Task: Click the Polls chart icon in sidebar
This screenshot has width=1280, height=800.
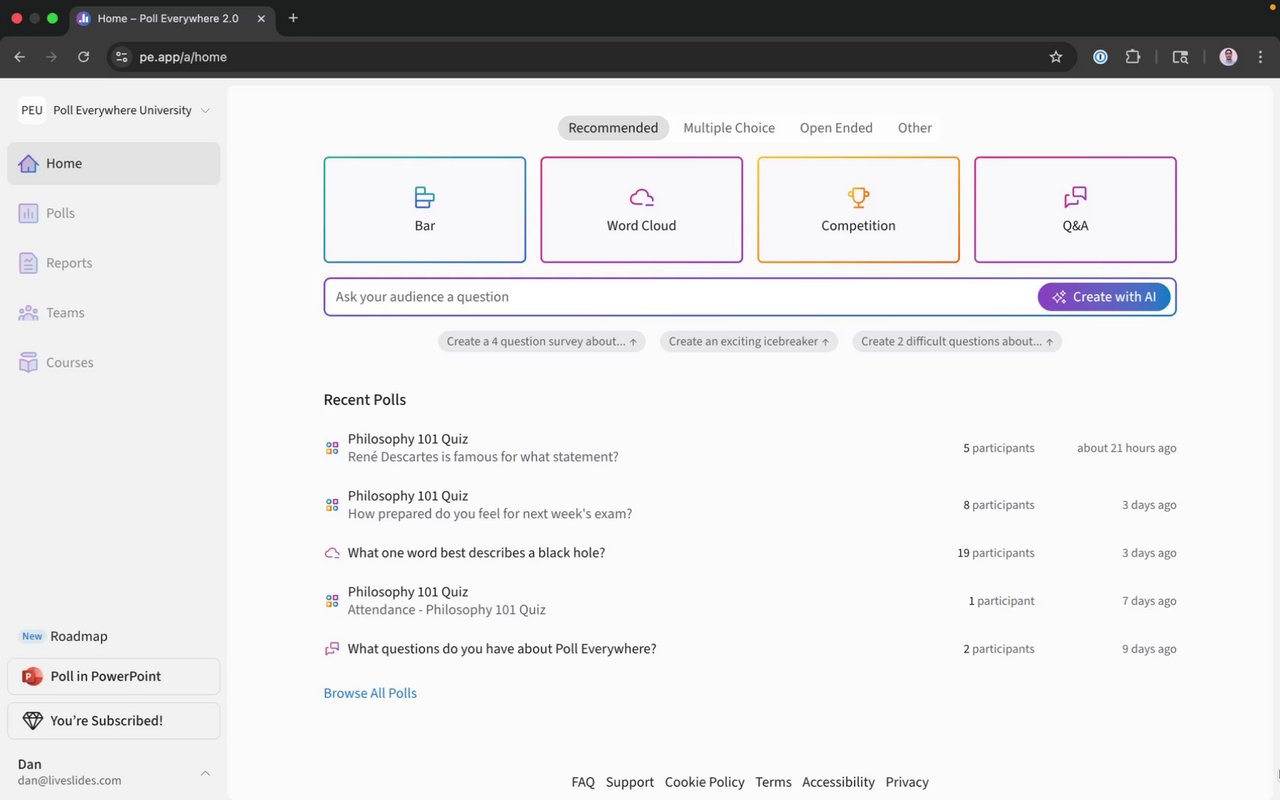Action: [28, 213]
